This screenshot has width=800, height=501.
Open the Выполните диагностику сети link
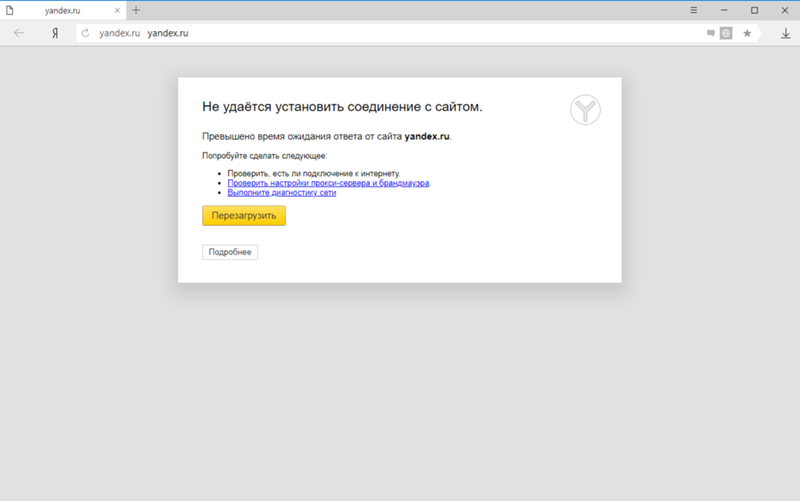[282, 193]
